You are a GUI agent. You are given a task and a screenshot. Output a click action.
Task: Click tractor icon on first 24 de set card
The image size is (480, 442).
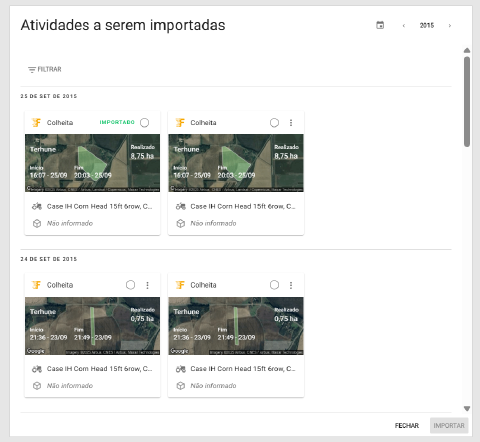[37, 369]
